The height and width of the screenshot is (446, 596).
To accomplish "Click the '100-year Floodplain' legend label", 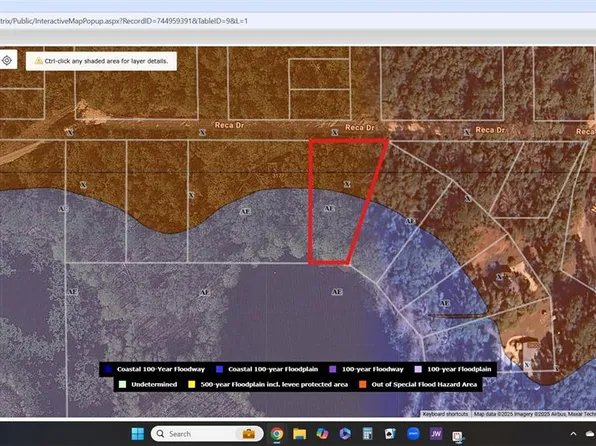I will click(459, 369).
